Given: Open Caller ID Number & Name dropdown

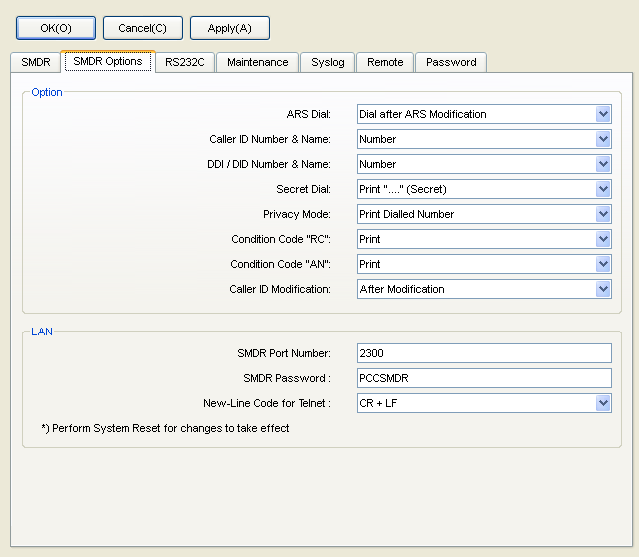Looking at the screenshot, I should (602, 139).
